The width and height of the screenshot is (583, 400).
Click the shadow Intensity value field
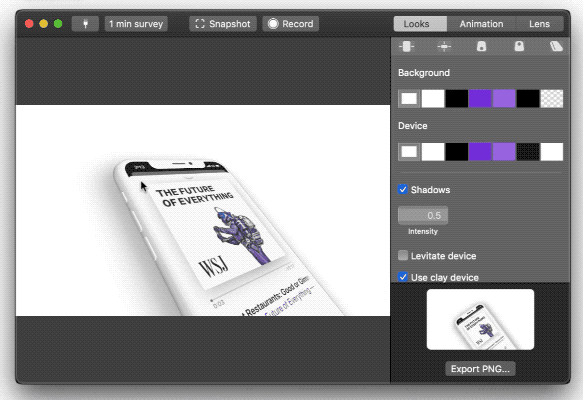[423, 215]
